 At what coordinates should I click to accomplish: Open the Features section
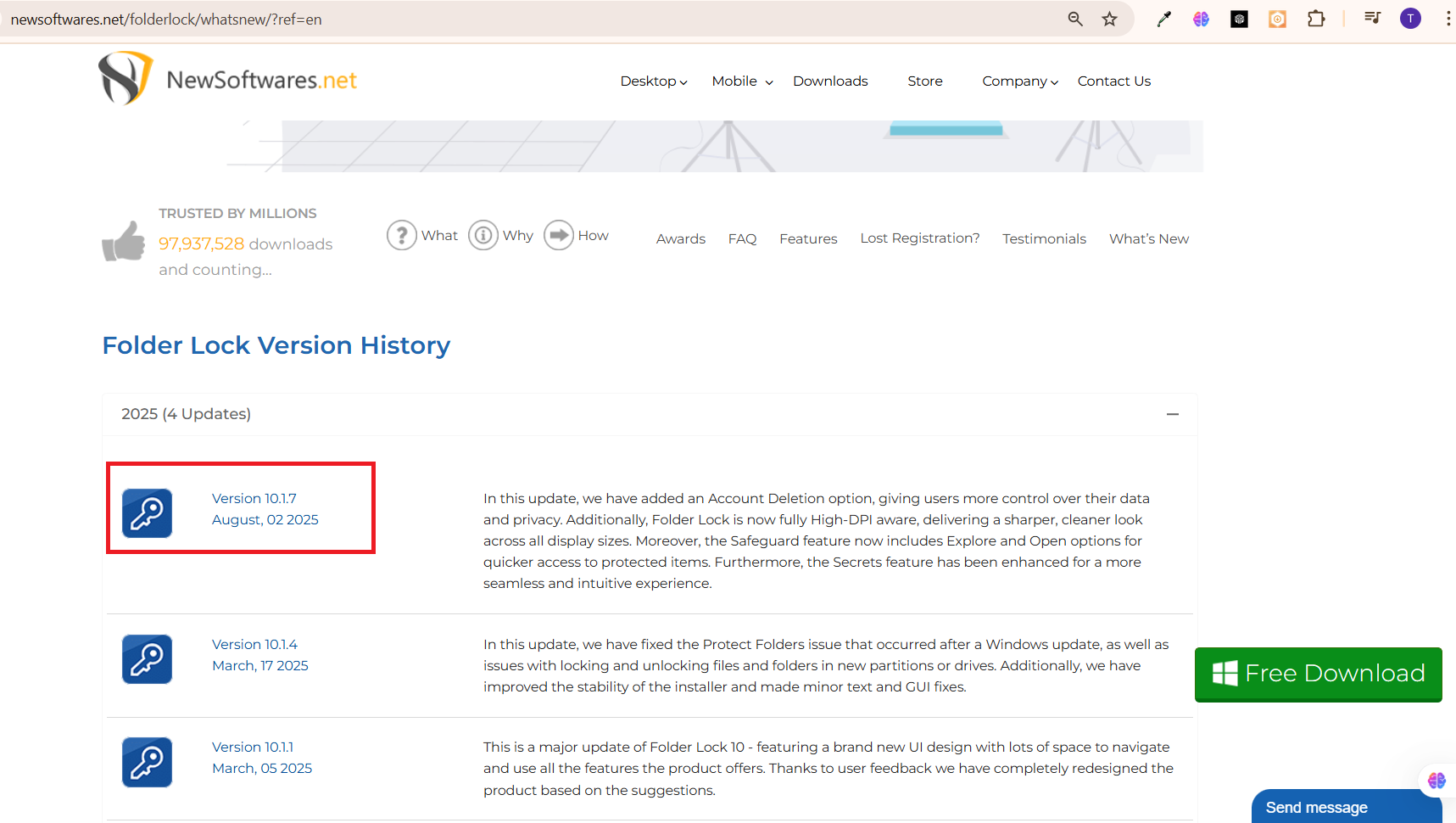(808, 239)
